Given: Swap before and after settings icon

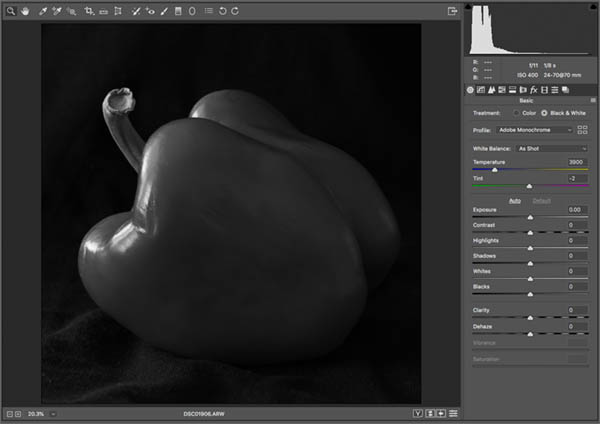Looking at the screenshot, I should tap(430, 413).
